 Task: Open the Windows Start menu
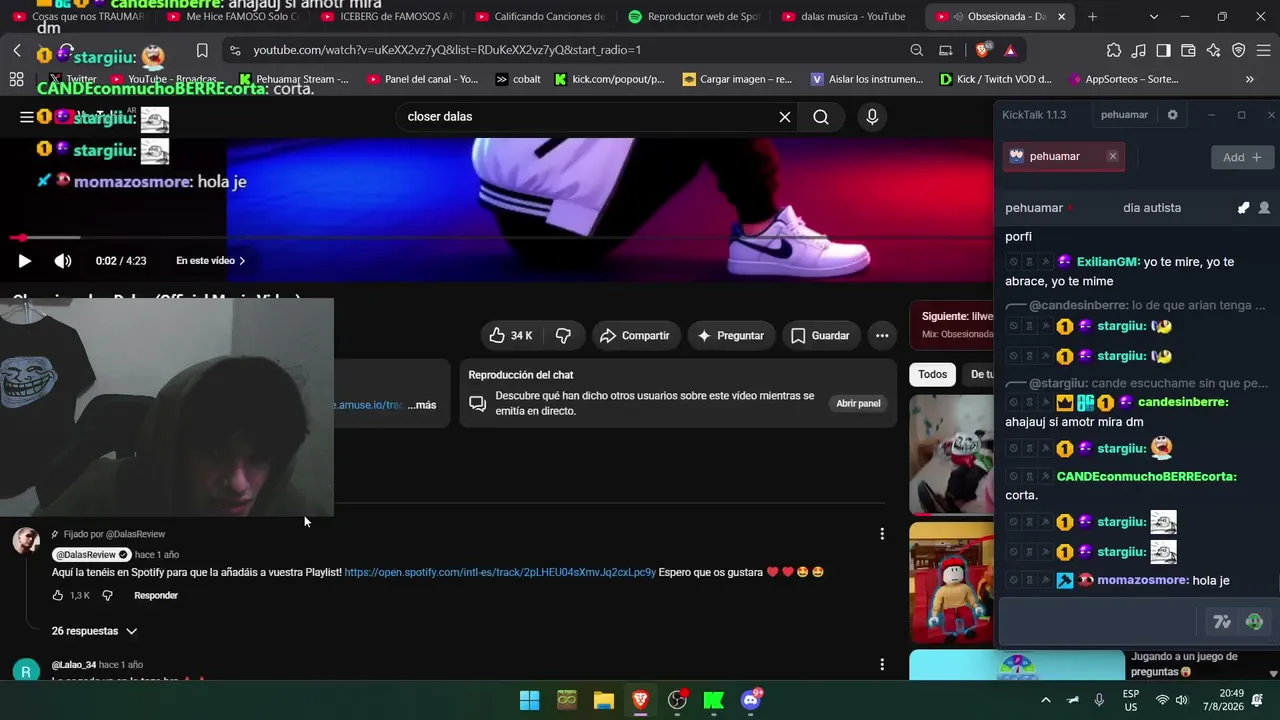(x=530, y=700)
